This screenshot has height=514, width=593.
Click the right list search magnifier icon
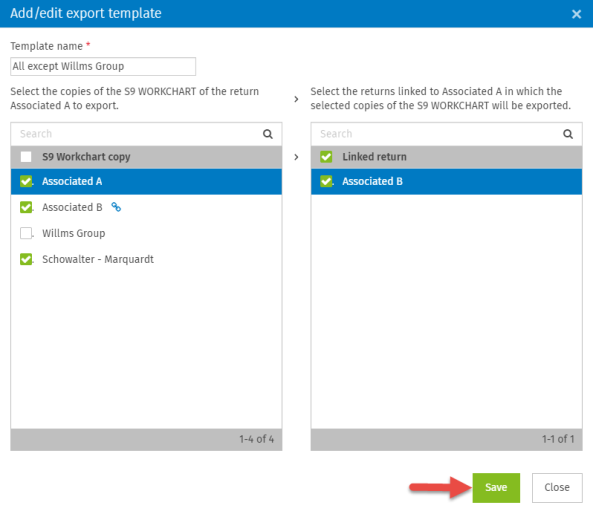[568, 134]
